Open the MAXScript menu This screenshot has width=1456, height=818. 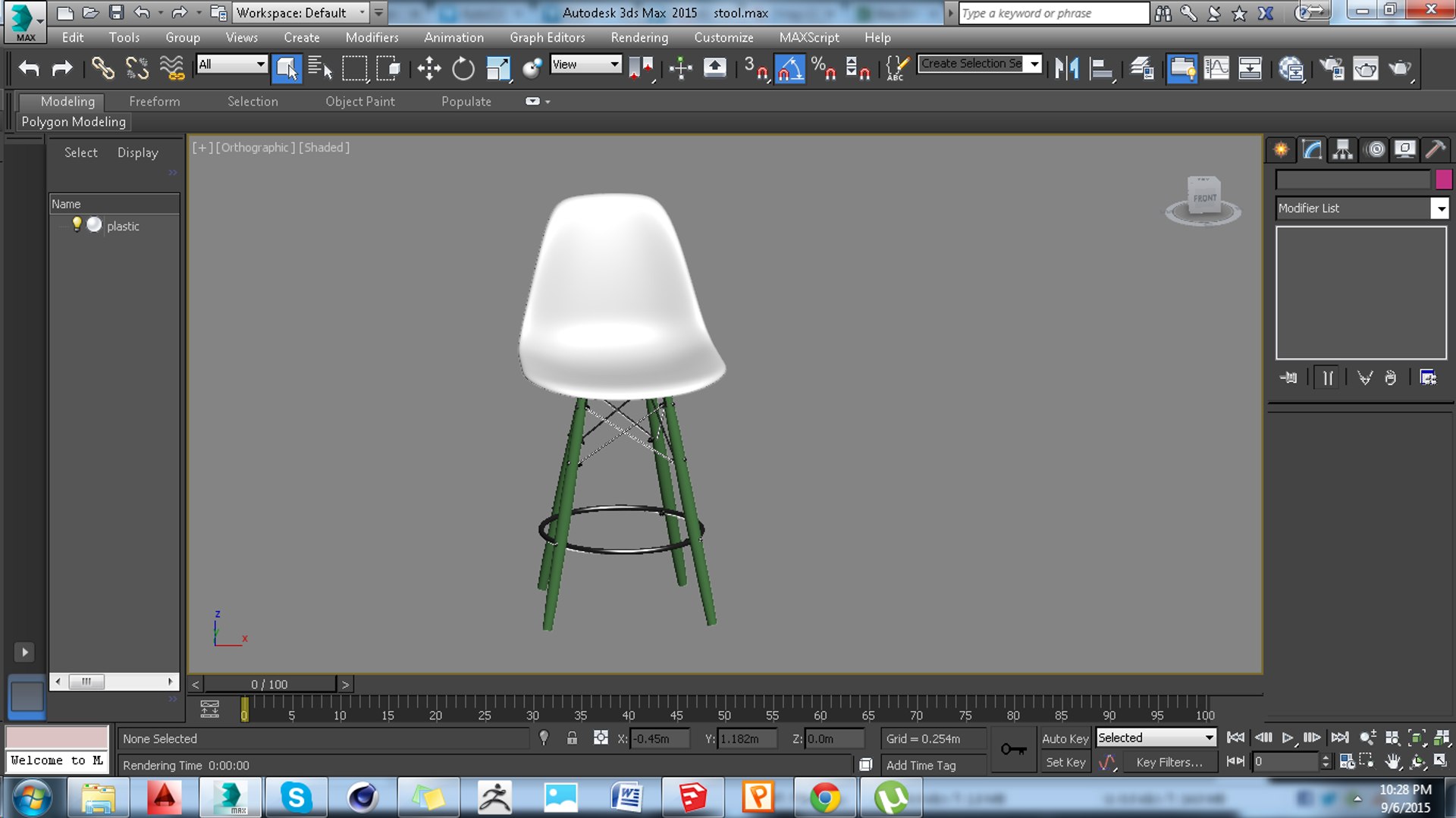tap(808, 37)
